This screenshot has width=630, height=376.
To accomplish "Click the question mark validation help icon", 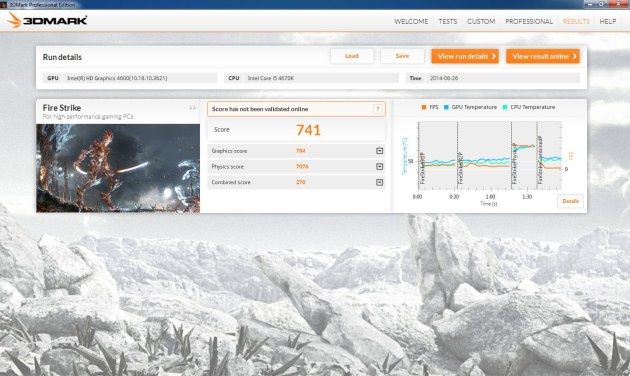I will [378, 109].
